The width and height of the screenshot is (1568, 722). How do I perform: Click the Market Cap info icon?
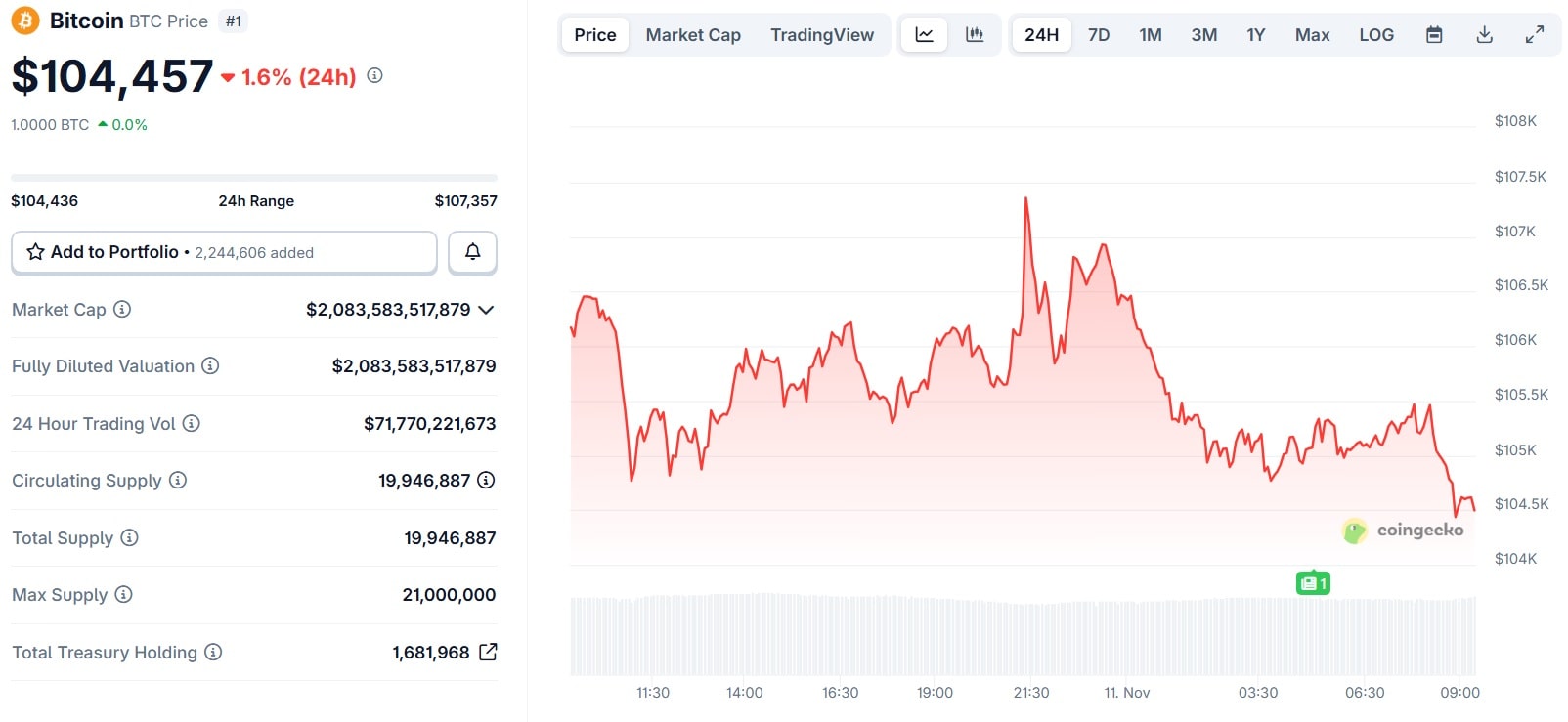(122, 310)
